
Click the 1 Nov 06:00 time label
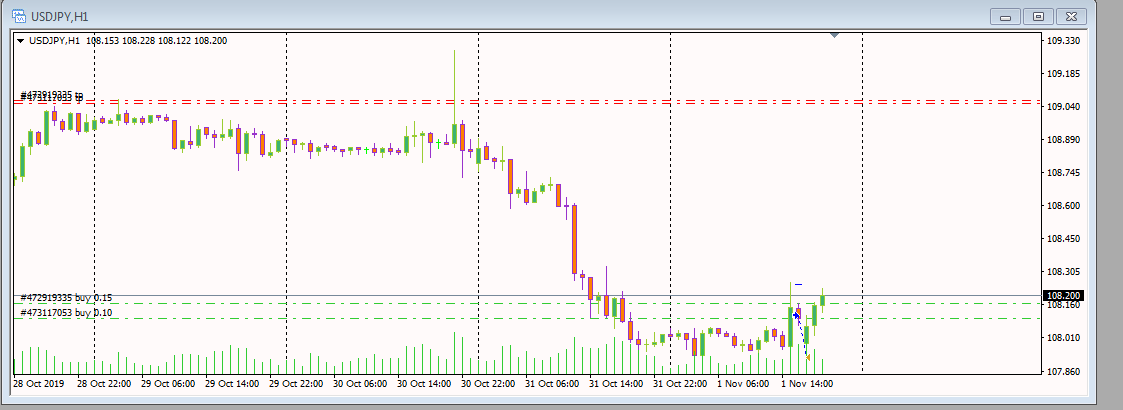pos(744,383)
